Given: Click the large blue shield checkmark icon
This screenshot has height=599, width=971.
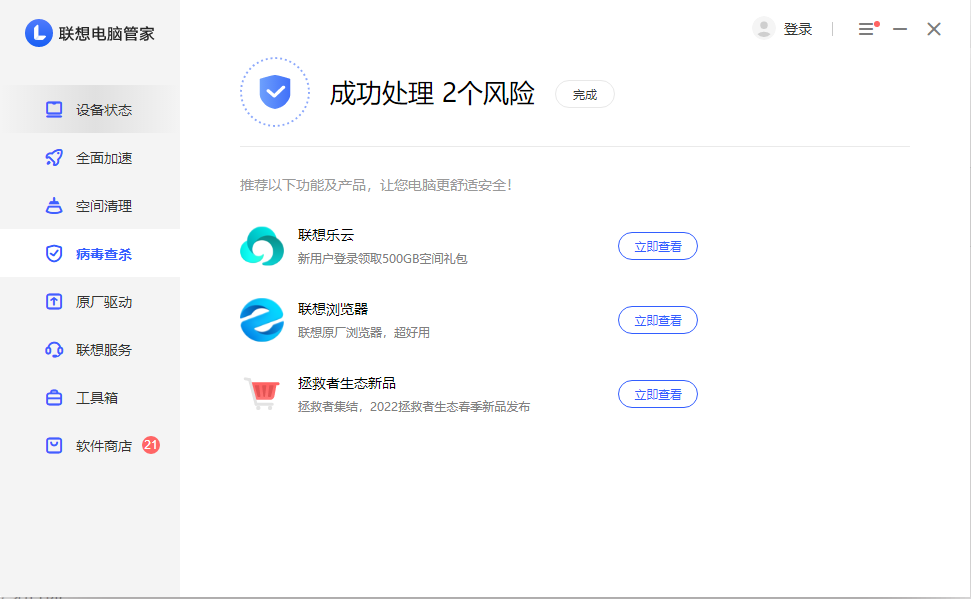Looking at the screenshot, I should [x=275, y=92].
